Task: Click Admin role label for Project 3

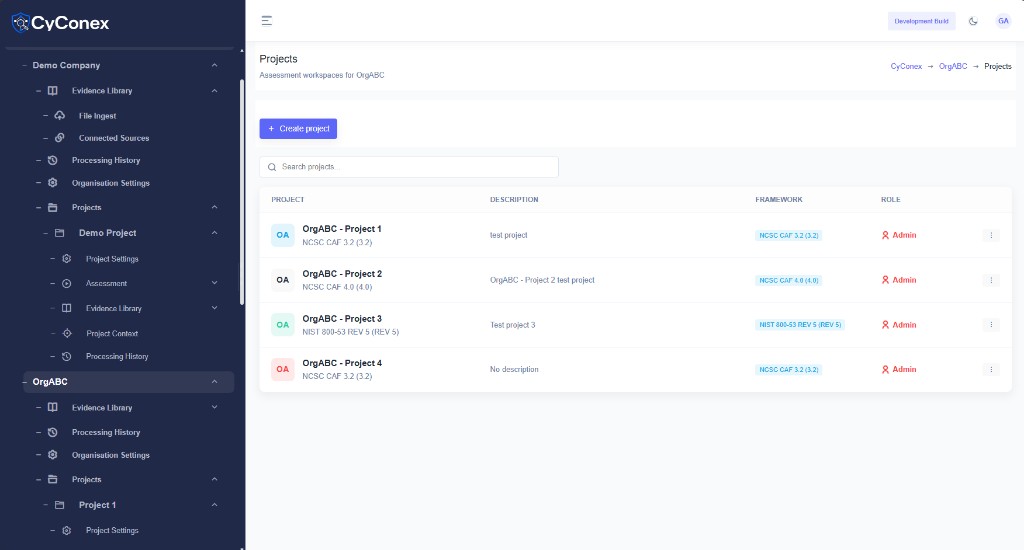Action: point(904,325)
